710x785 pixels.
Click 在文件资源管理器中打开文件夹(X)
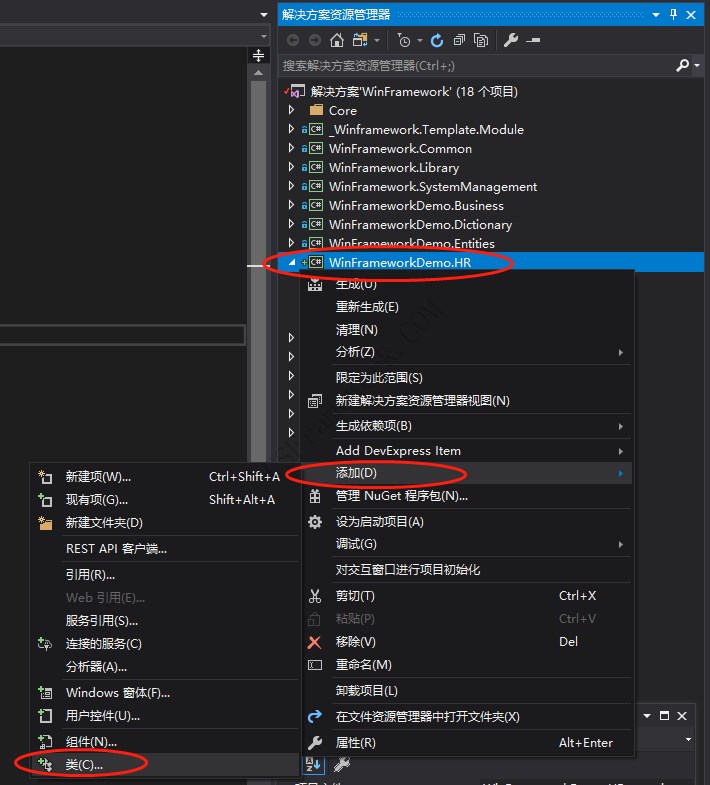[467, 716]
